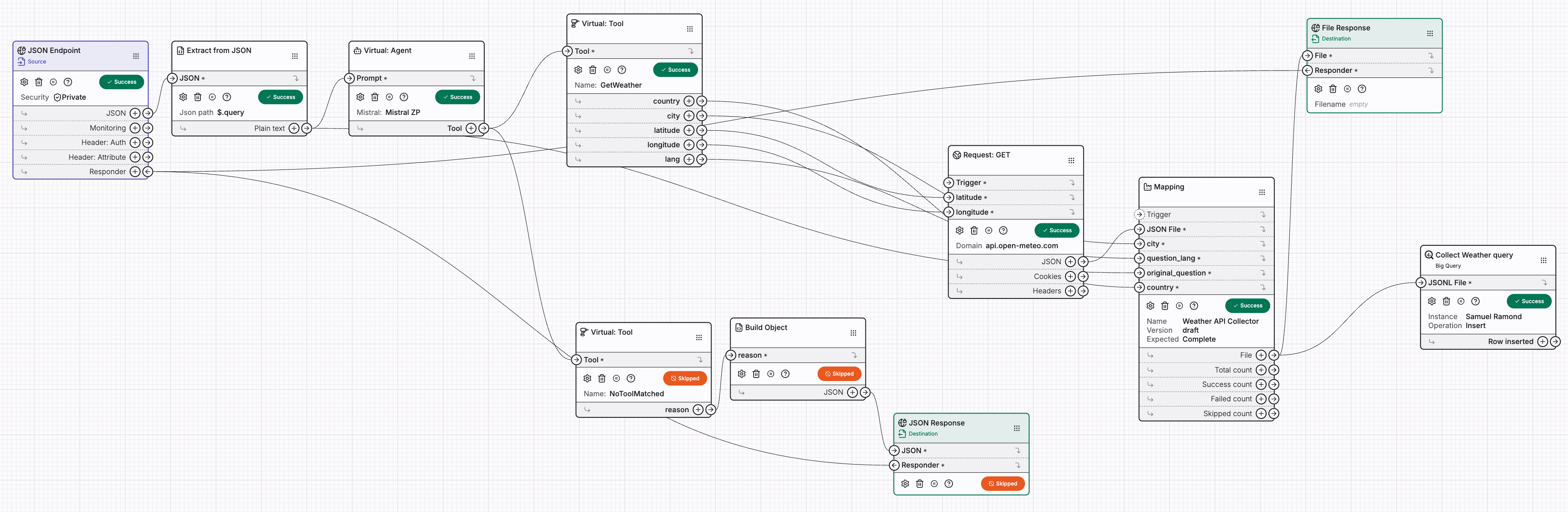Click the pause icon on Collect Weather query node
Screen dimensions: 1568x512
click(x=1461, y=301)
